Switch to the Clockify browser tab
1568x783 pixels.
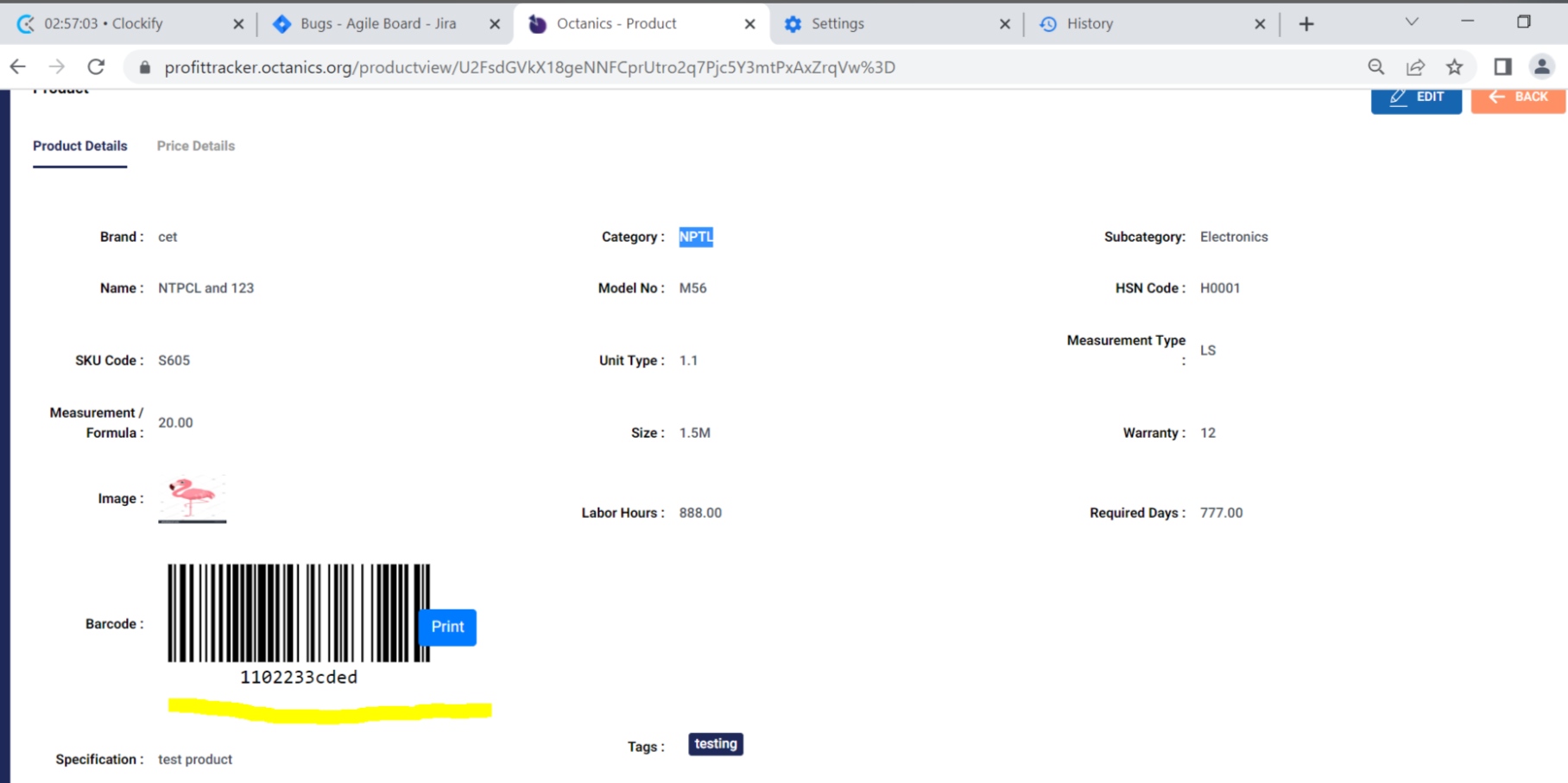point(121,24)
